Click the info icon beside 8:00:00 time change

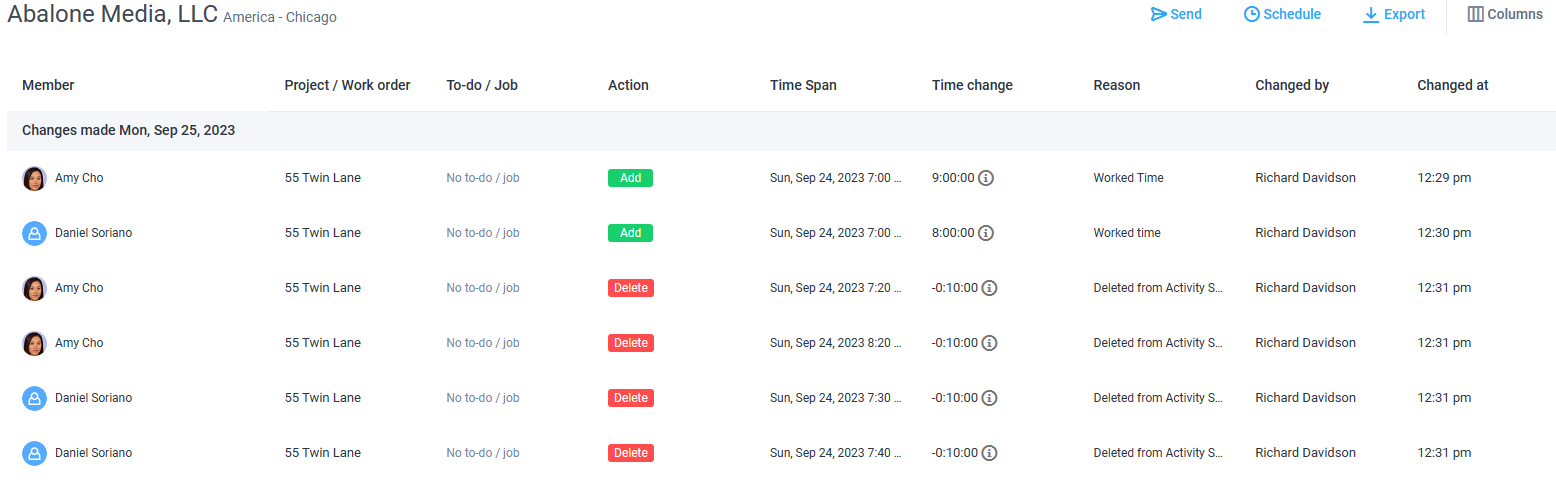(985, 233)
